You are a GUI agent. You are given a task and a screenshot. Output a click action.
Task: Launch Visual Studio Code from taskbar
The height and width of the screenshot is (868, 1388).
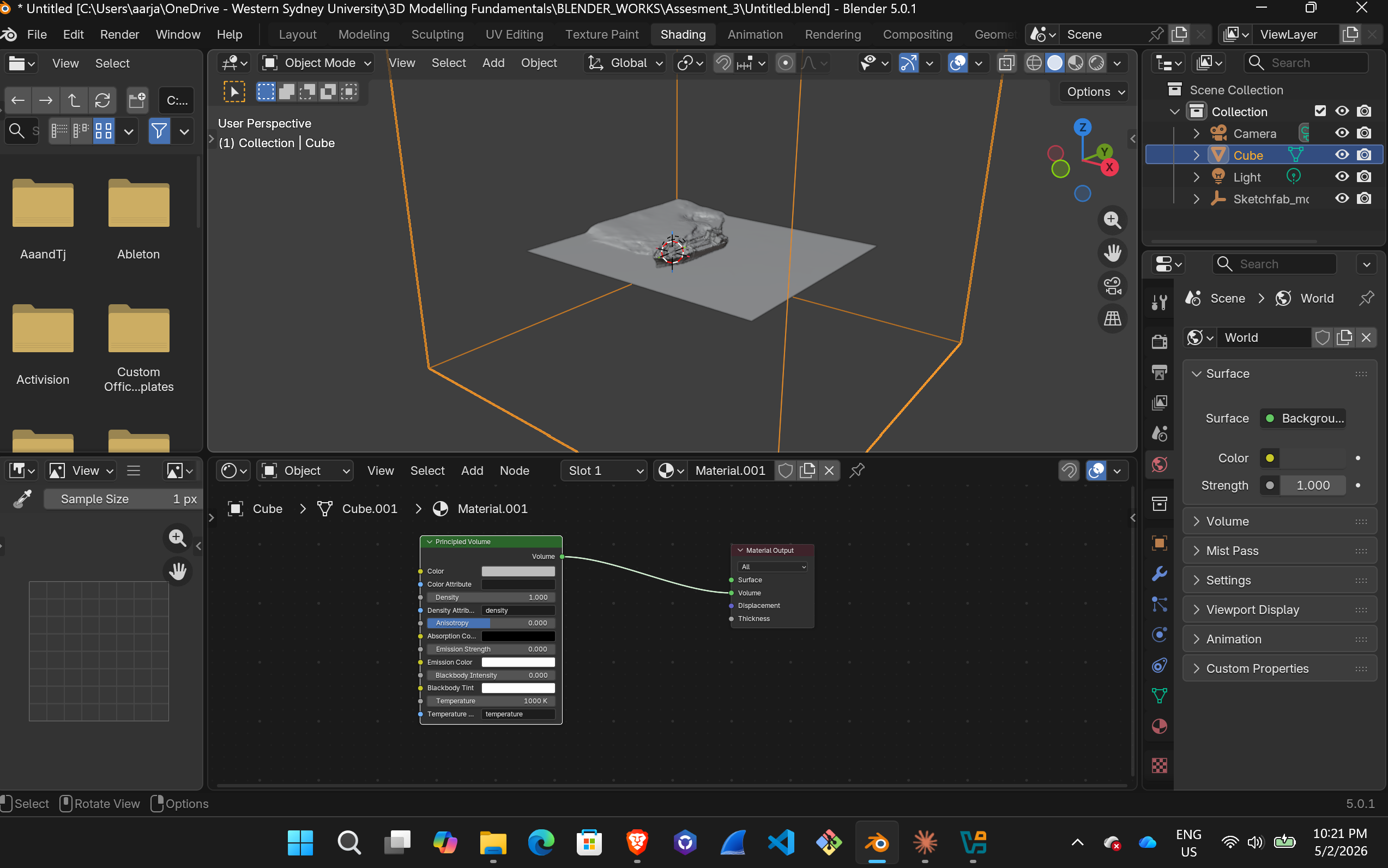[x=781, y=843]
